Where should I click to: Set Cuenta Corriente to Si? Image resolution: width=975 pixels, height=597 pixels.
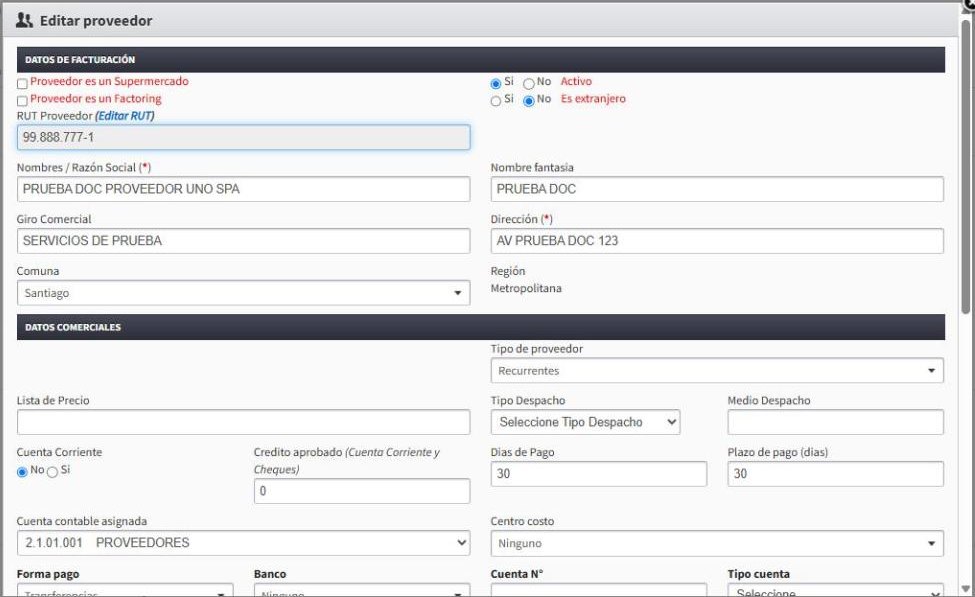click(53, 472)
